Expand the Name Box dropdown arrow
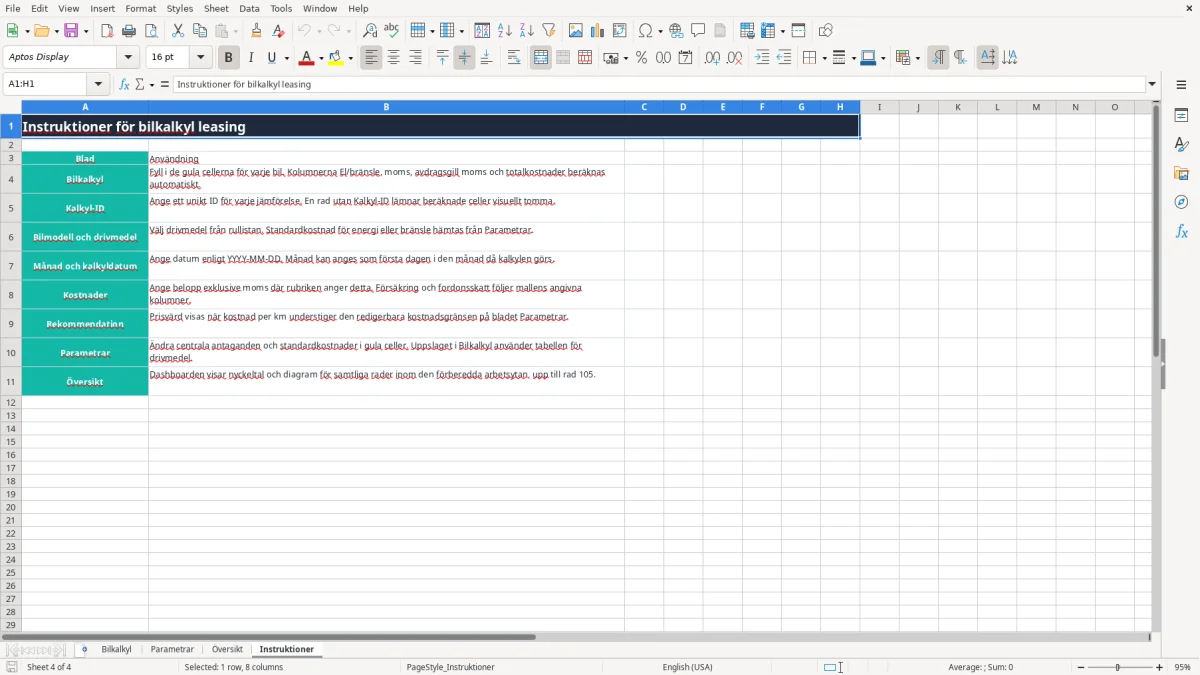The width and height of the screenshot is (1200, 675). (x=98, y=84)
